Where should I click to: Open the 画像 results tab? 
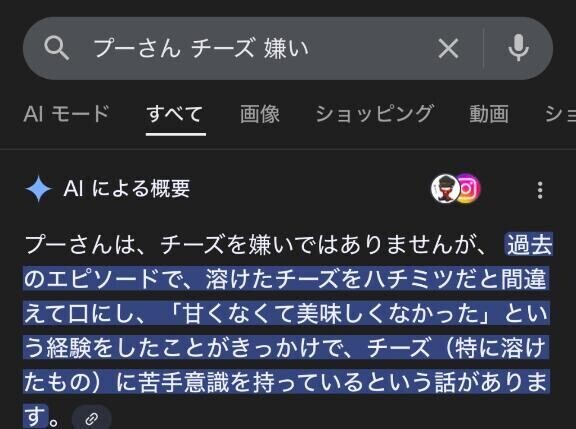pyautogui.click(x=260, y=113)
